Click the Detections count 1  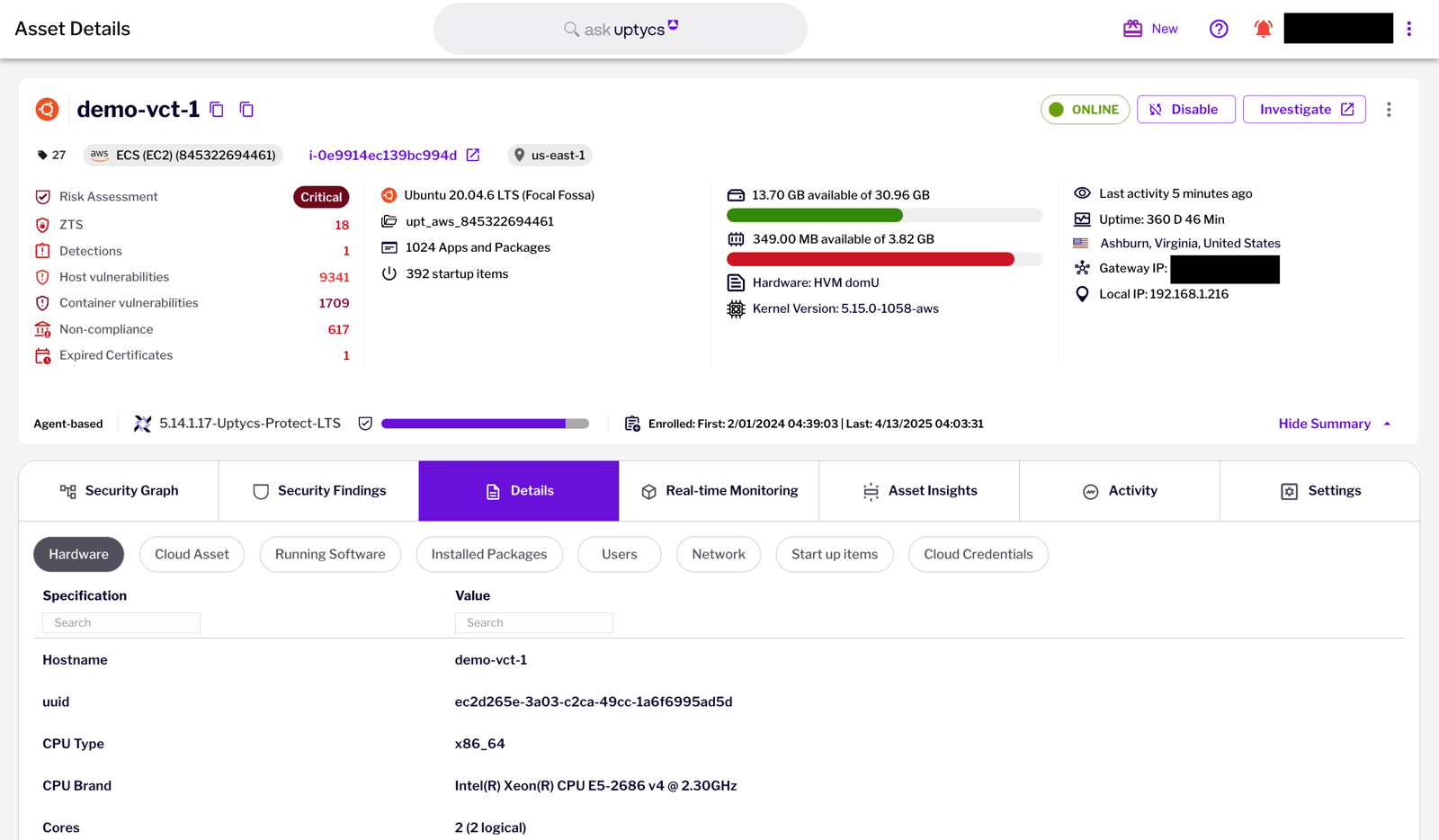(346, 251)
